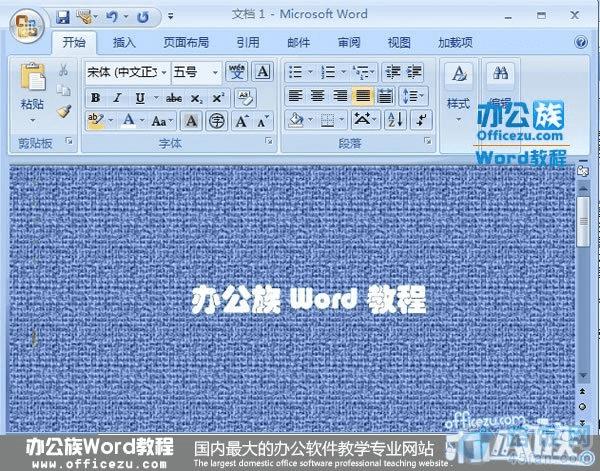Cut selection with the scissors icon
This screenshot has height=471, width=600.
click(64, 70)
